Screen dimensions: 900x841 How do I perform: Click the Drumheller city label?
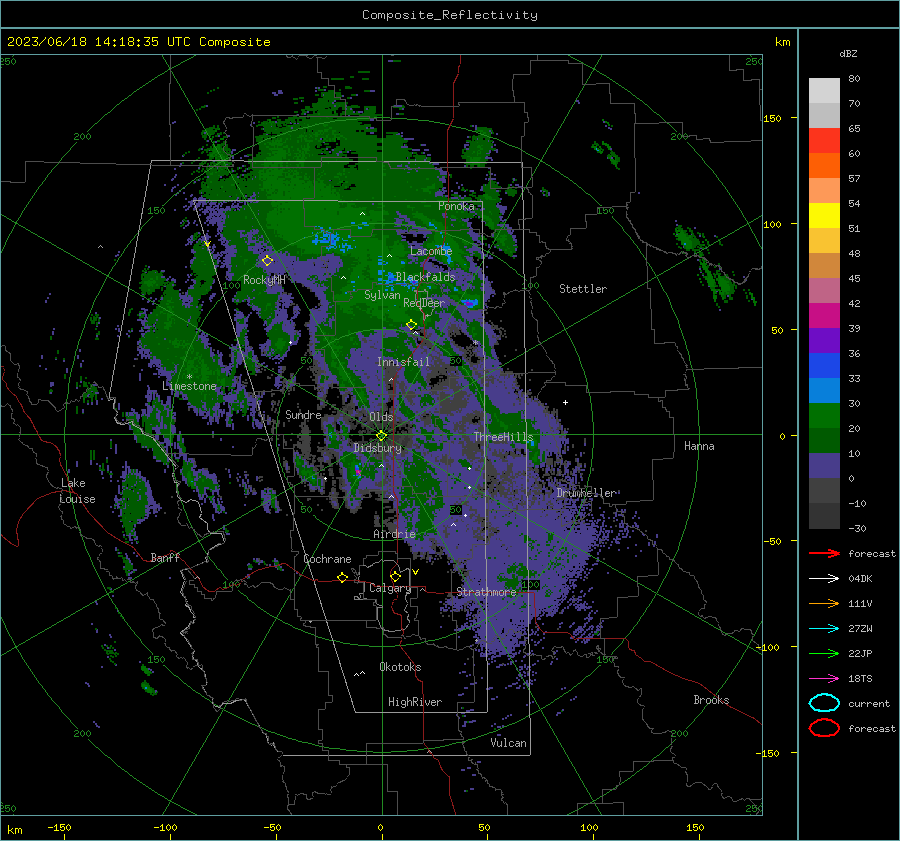point(586,493)
